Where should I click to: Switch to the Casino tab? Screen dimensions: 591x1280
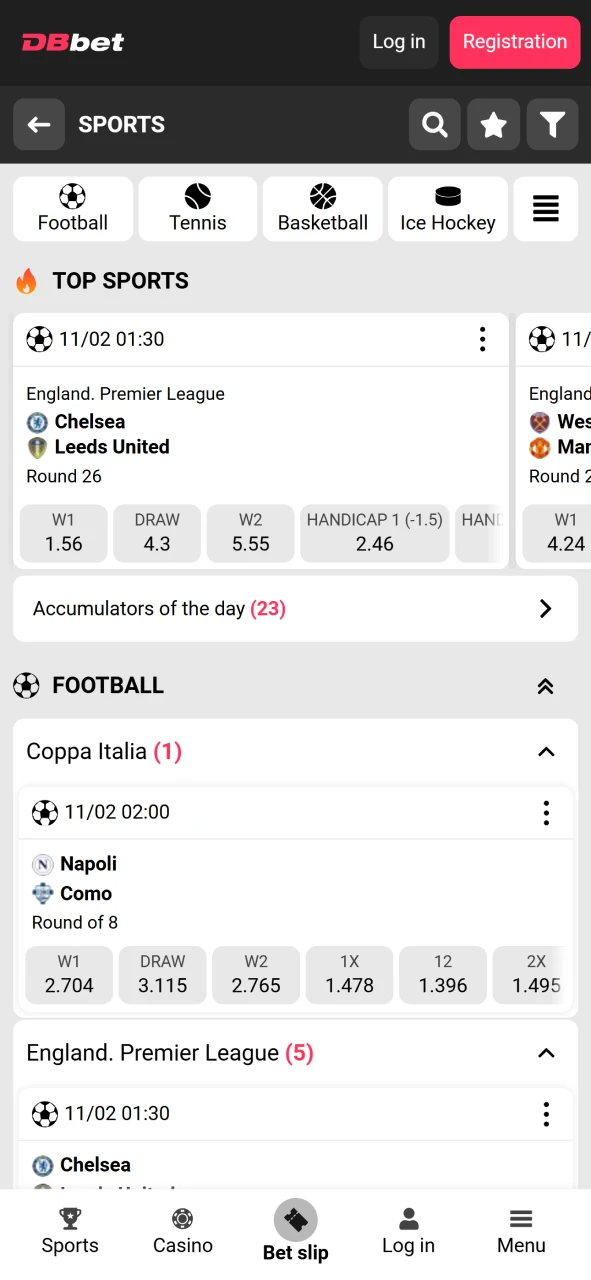coord(182,1230)
